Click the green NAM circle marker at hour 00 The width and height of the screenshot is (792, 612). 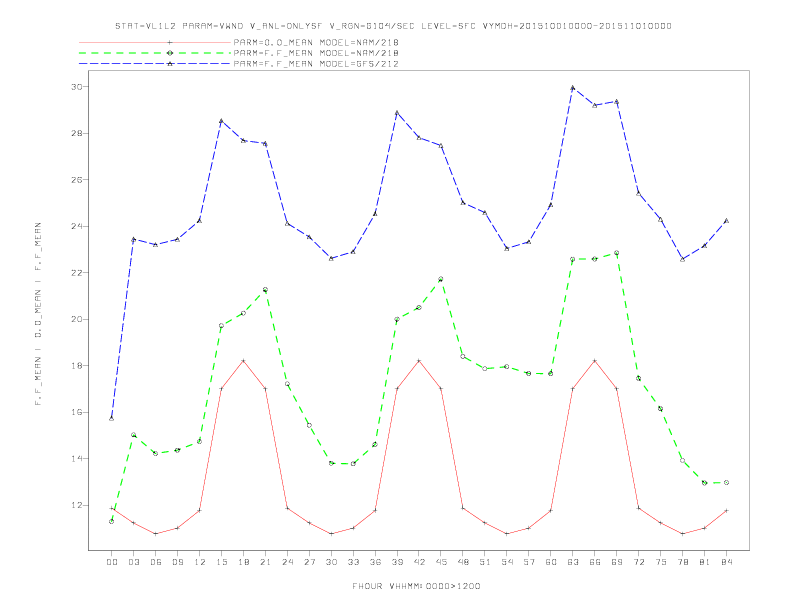click(x=112, y=522)
